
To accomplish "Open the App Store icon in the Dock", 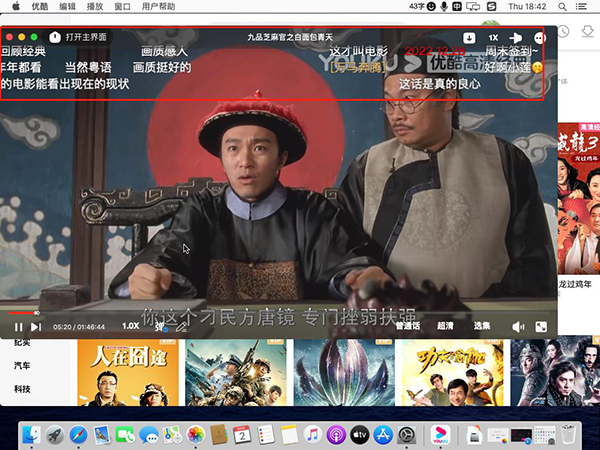I will click(x=383, y=434).
